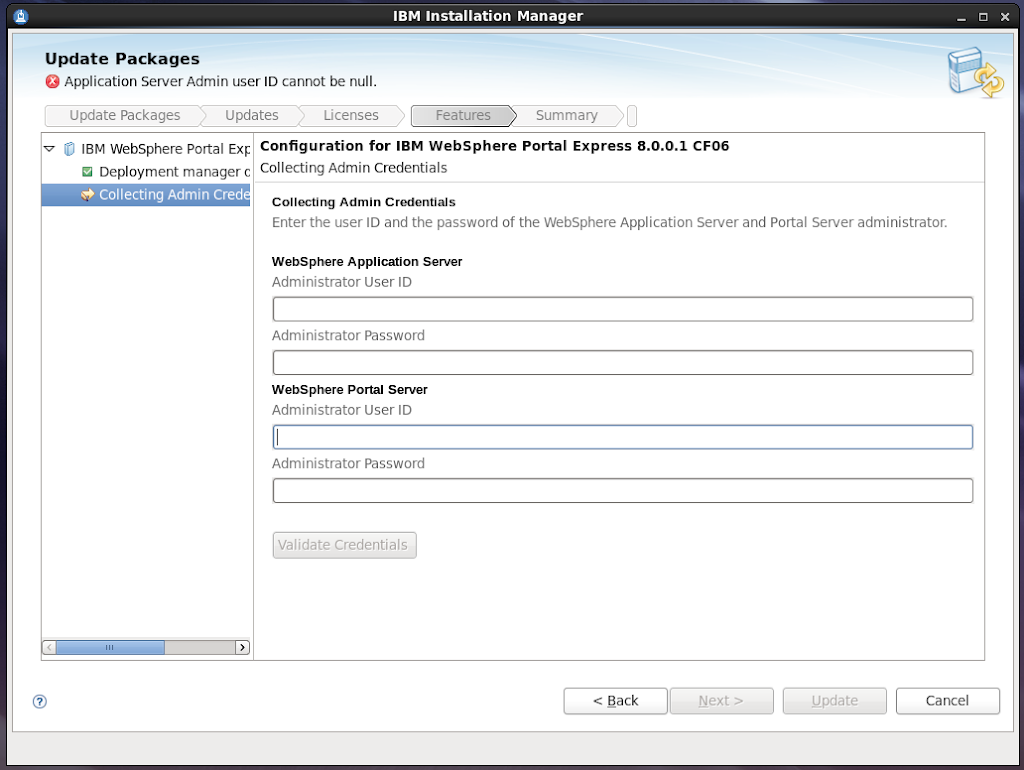Viewport: 1024px width, 770px height.
Task: Click the IBM WebSphere Portal package icon
Action: click(x=69, y=149)
